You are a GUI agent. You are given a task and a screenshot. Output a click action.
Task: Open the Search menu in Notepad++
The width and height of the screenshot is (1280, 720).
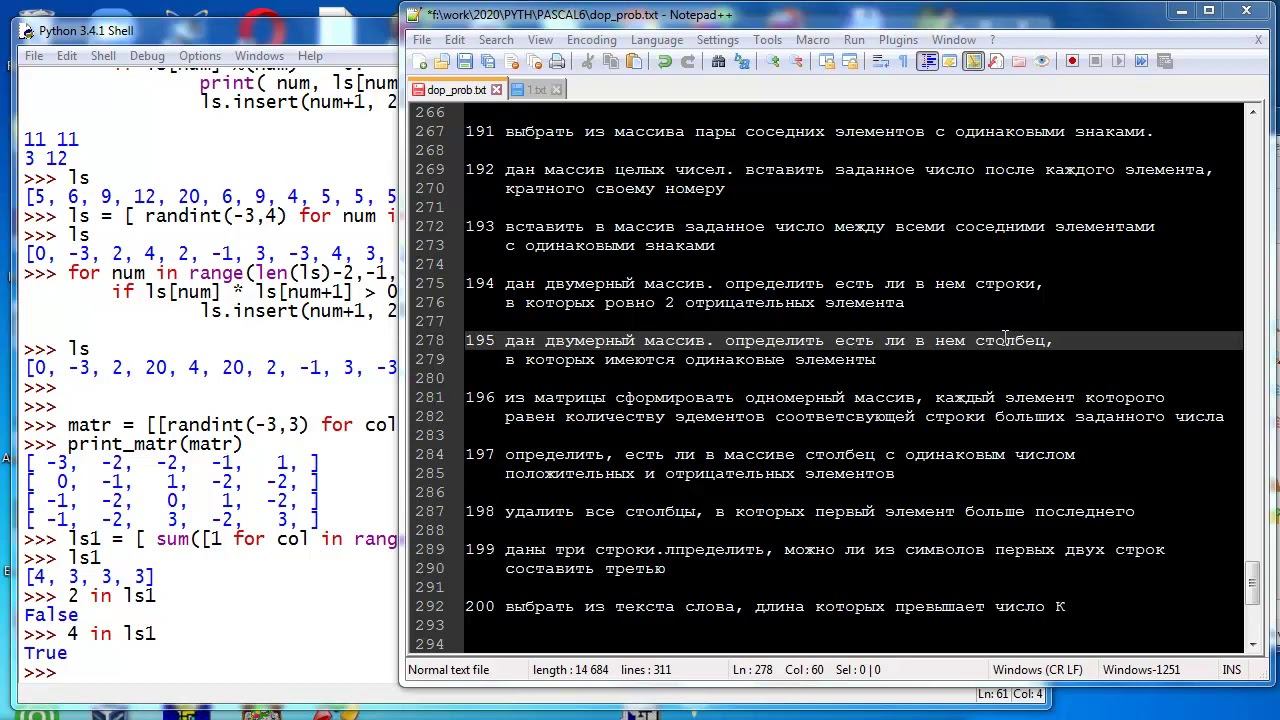(496, 40)
